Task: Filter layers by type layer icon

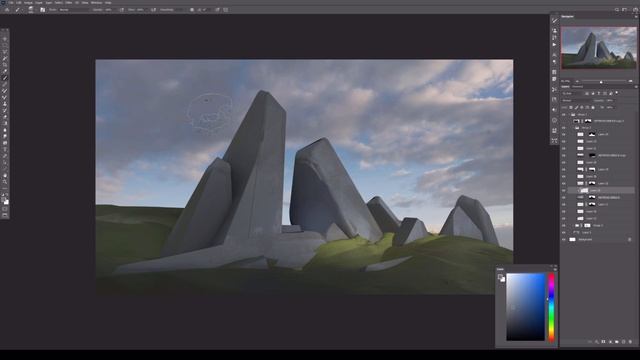Action: click(x=599, y=93)
